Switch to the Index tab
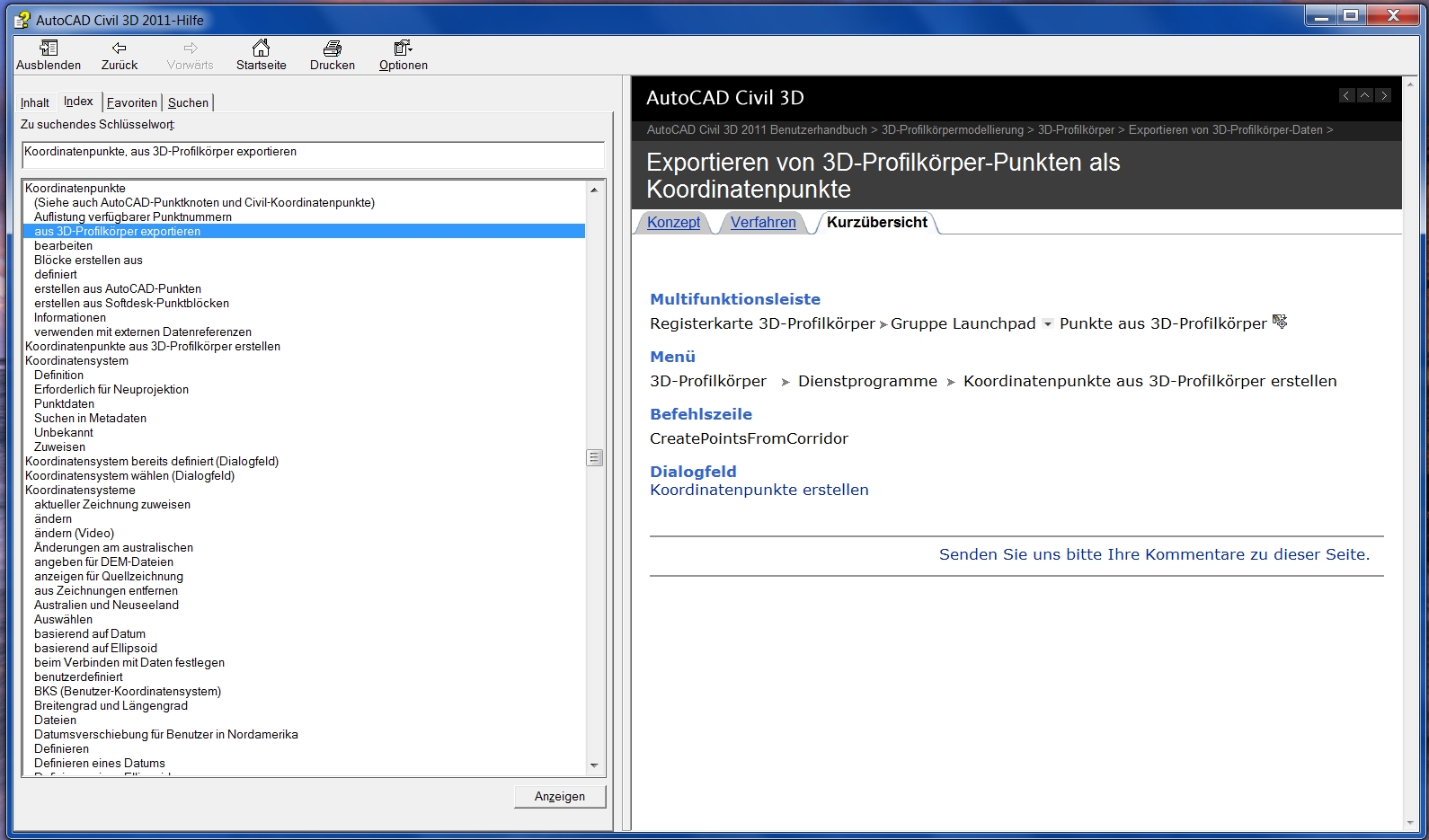Image resolution: width=1429 pixels, height=840 pixels. coord(78,102)
